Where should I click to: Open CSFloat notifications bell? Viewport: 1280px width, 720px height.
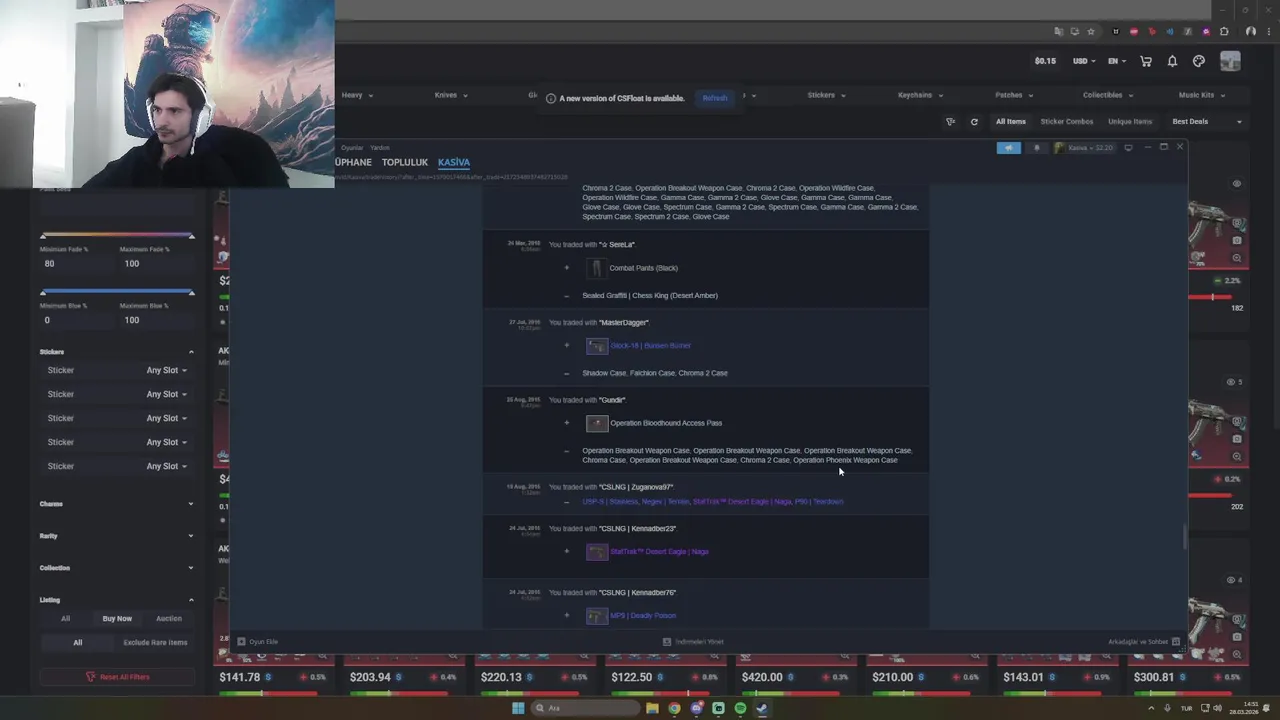(1172, 61)
